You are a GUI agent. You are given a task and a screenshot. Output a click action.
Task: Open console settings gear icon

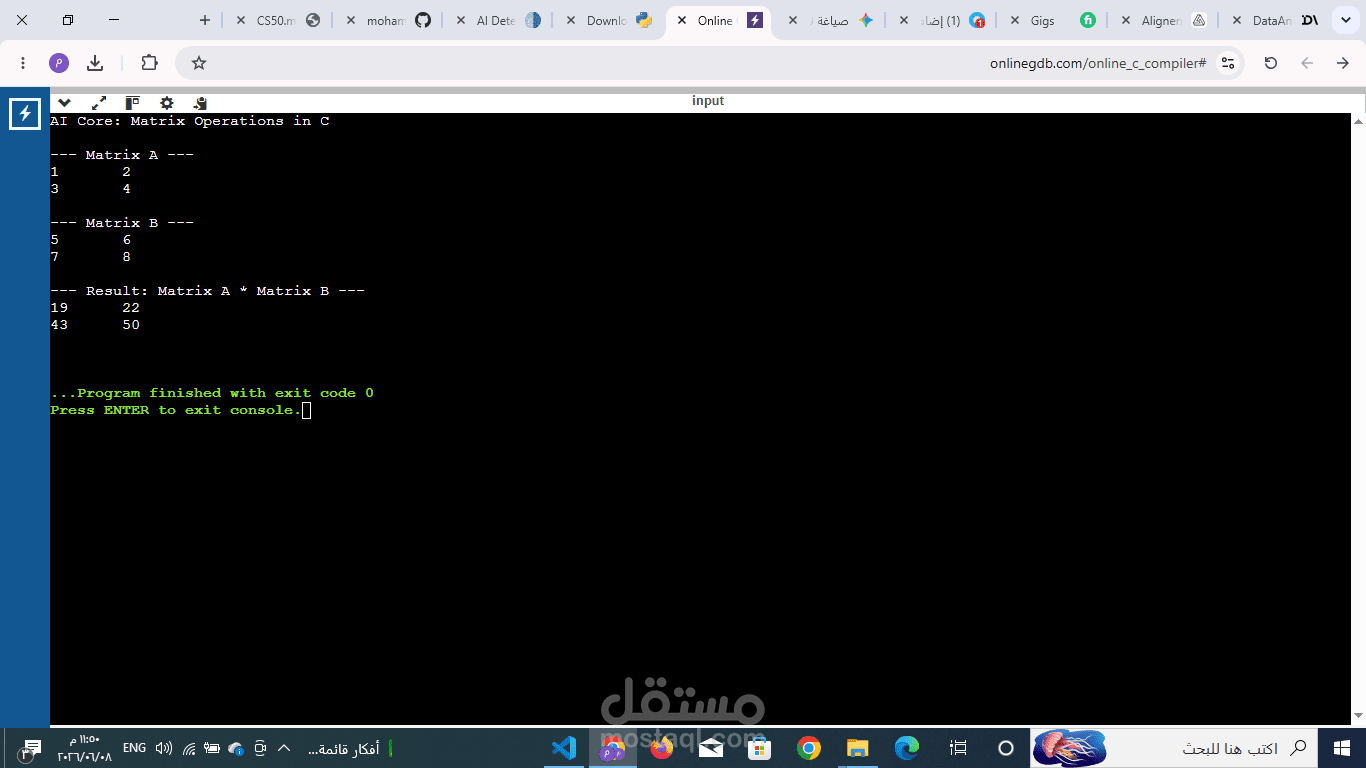pyautogui.click(x=166, y=102)
